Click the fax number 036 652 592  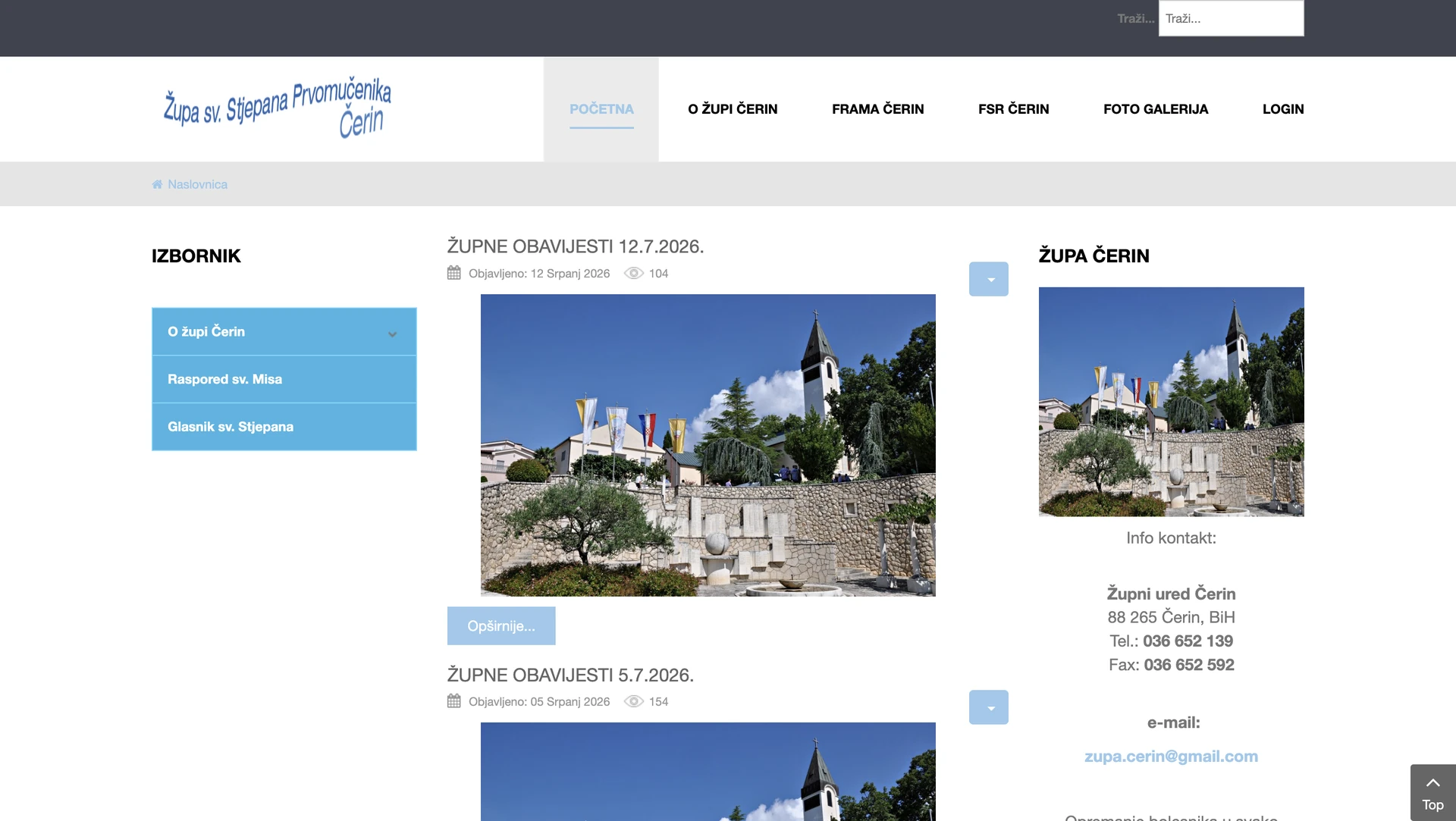click(x=1189, y=665)
